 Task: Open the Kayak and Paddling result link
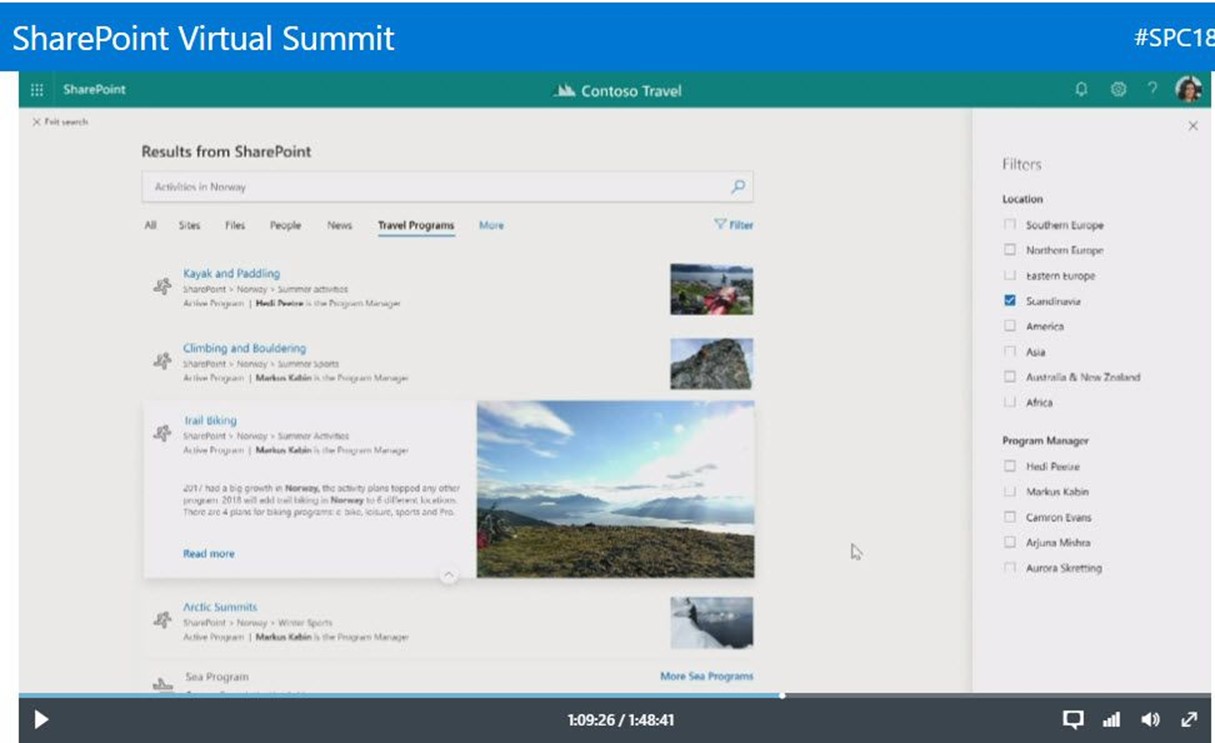(x=231, y=273)
